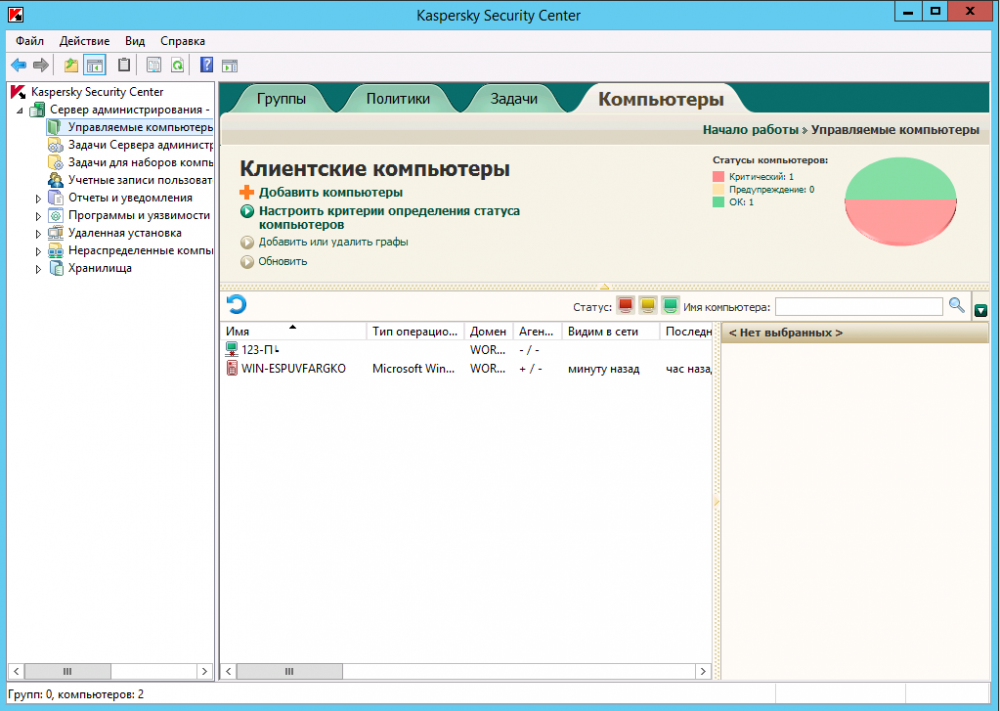
Task: Toggle the green OK status filter
Action: pyautogui.click(x=670, y=306)
